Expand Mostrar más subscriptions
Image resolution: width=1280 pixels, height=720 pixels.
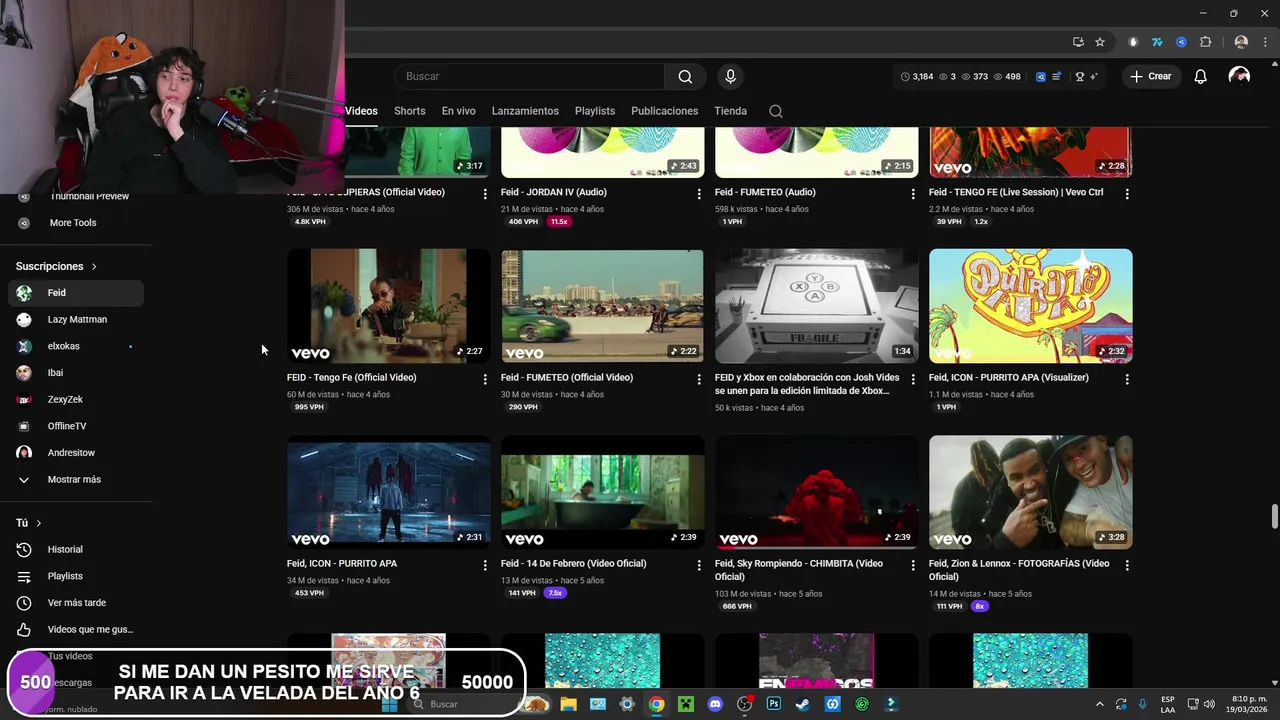pos(76,479)
